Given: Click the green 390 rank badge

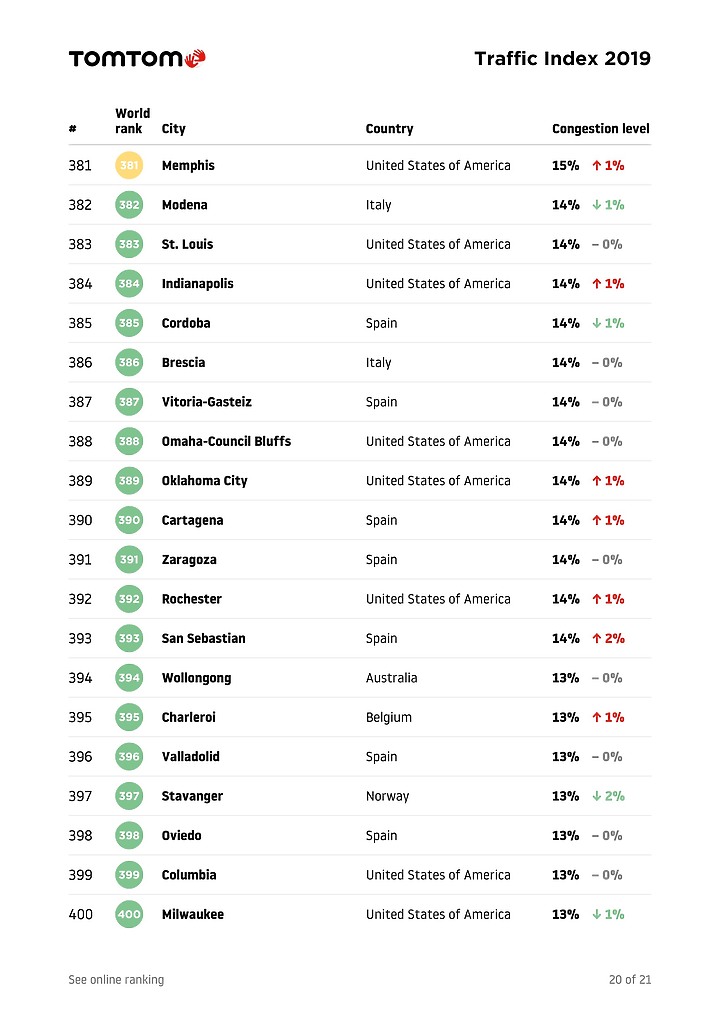Looking at the screenshot, I should coord(129,520).
